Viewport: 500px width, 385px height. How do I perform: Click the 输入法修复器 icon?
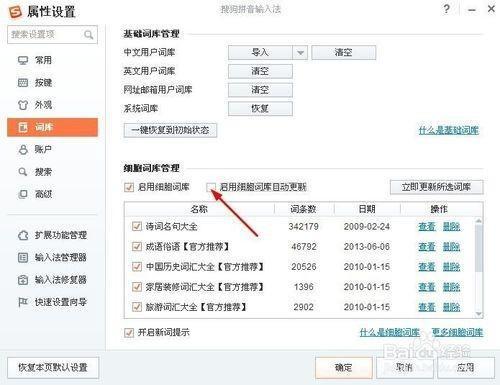(x=23, y=280)
